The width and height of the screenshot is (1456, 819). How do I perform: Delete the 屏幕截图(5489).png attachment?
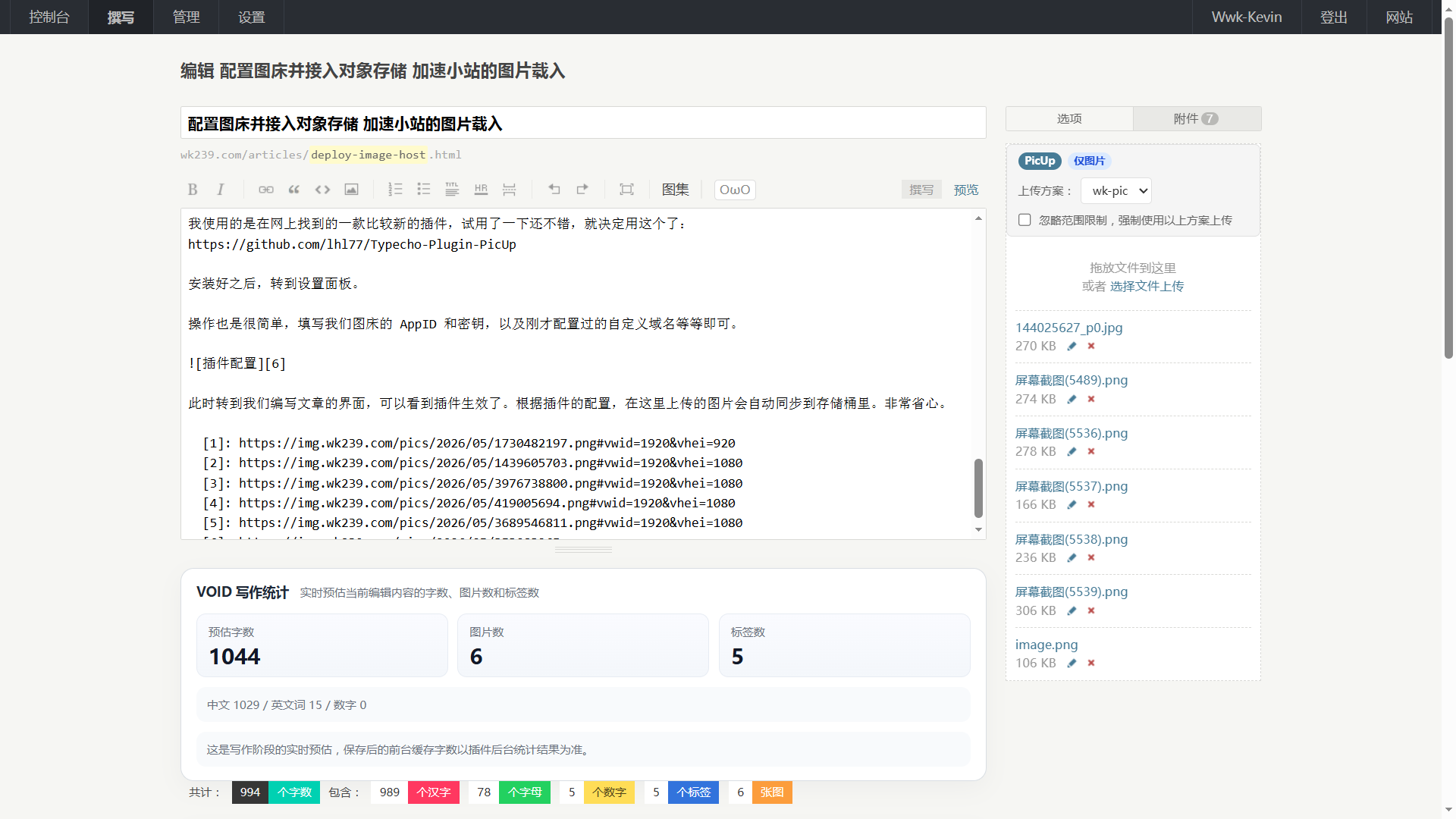[x=1091, y=399]
